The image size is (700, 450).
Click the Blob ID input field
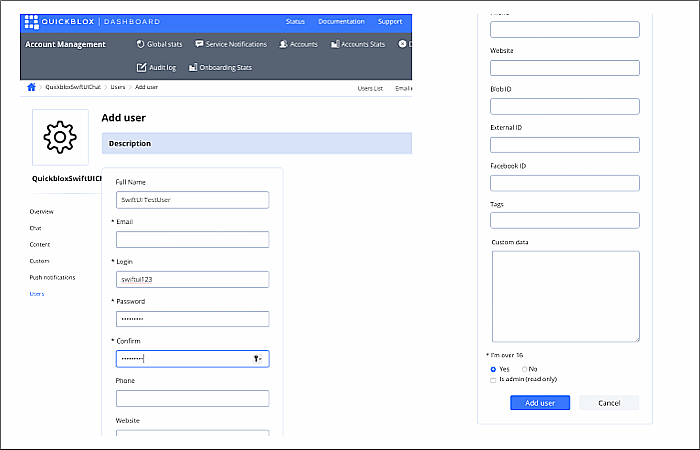pyautogui.click(x=565, y=106)
